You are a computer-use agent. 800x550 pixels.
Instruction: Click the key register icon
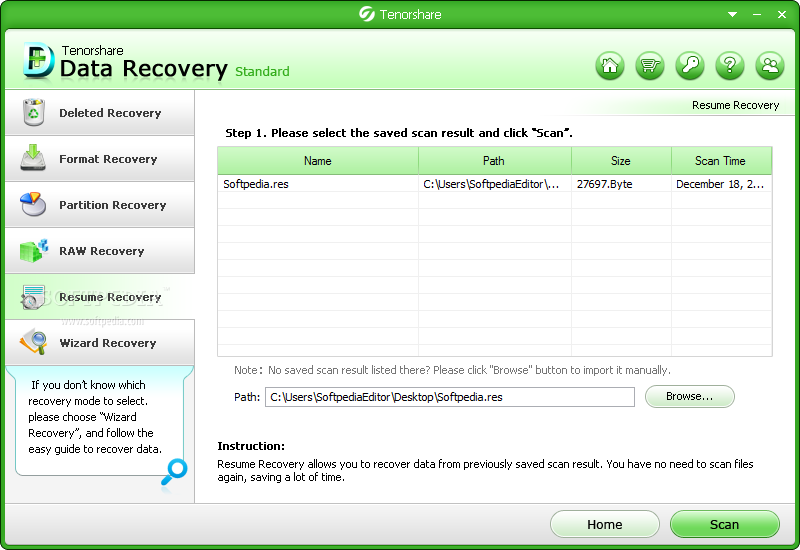tap(690, 66)
